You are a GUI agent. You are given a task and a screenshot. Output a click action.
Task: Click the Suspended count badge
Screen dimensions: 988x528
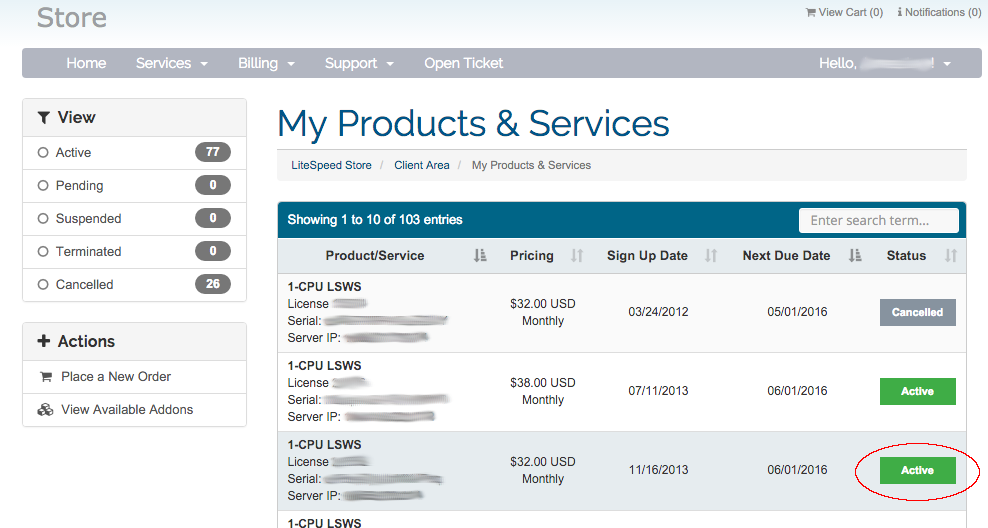click(x=213, y=218)
